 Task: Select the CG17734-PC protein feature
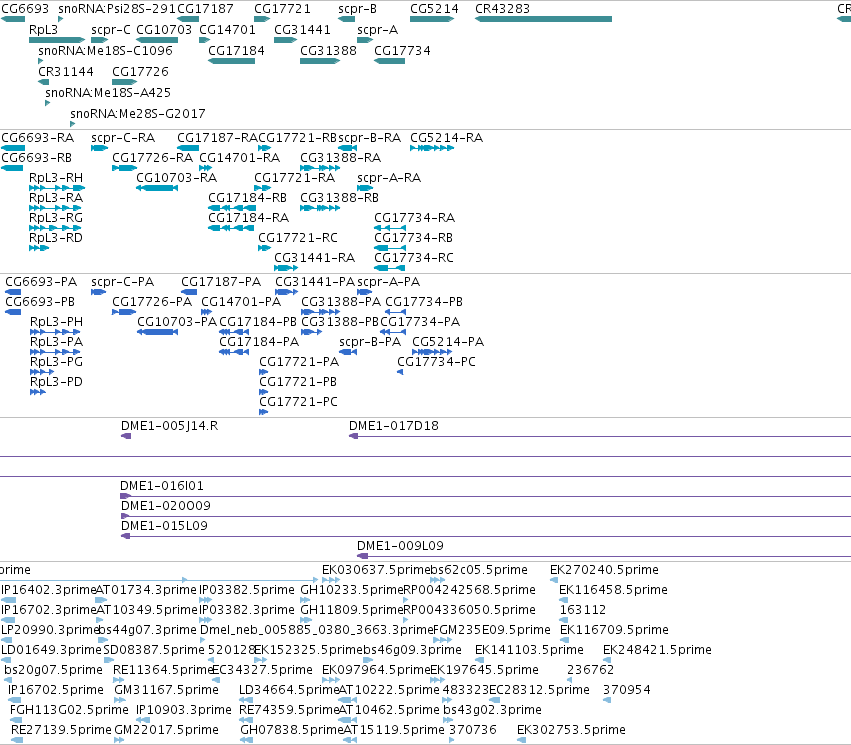(x=400, y=372)
